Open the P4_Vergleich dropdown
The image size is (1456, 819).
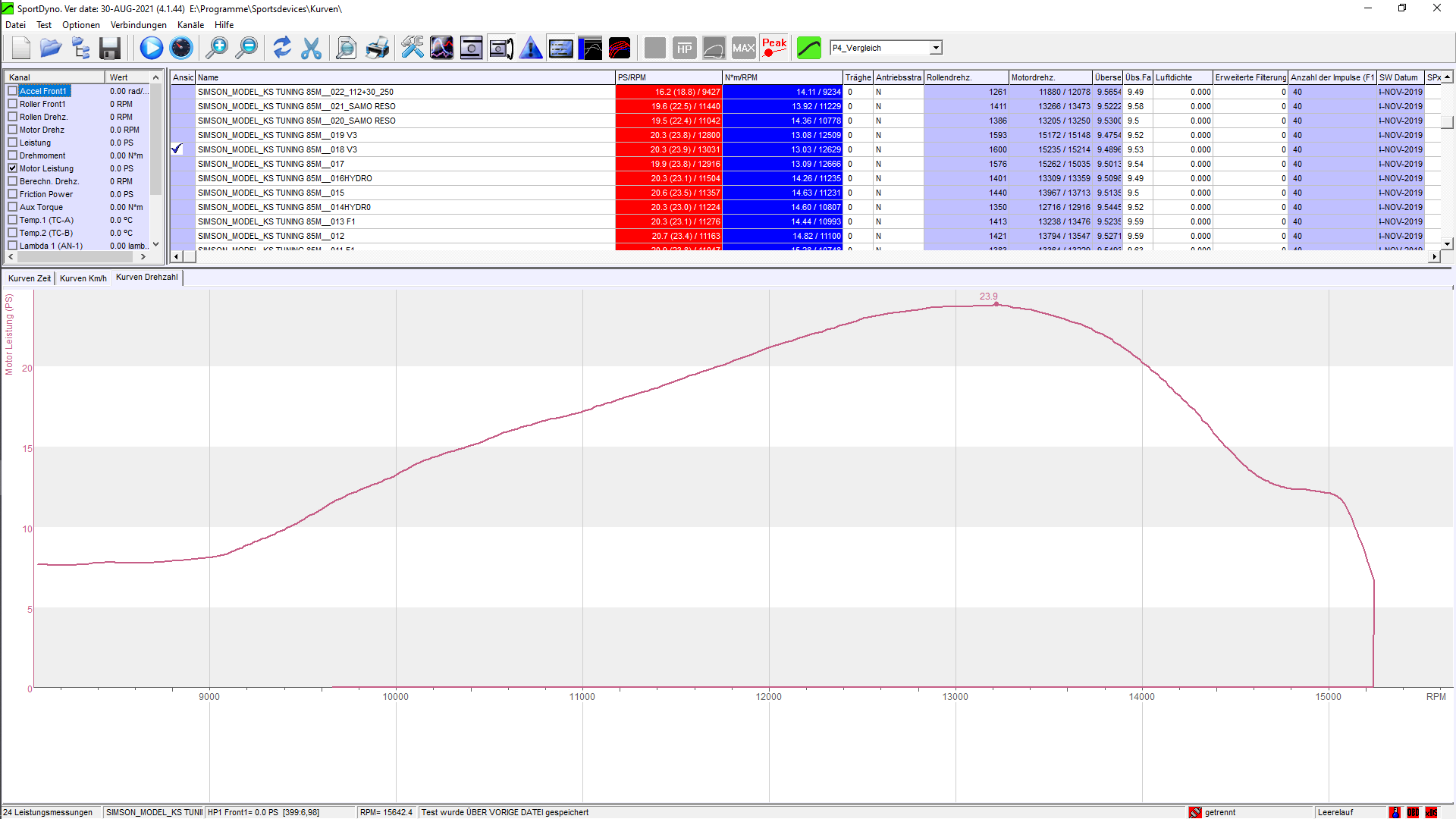coord(936,48)
